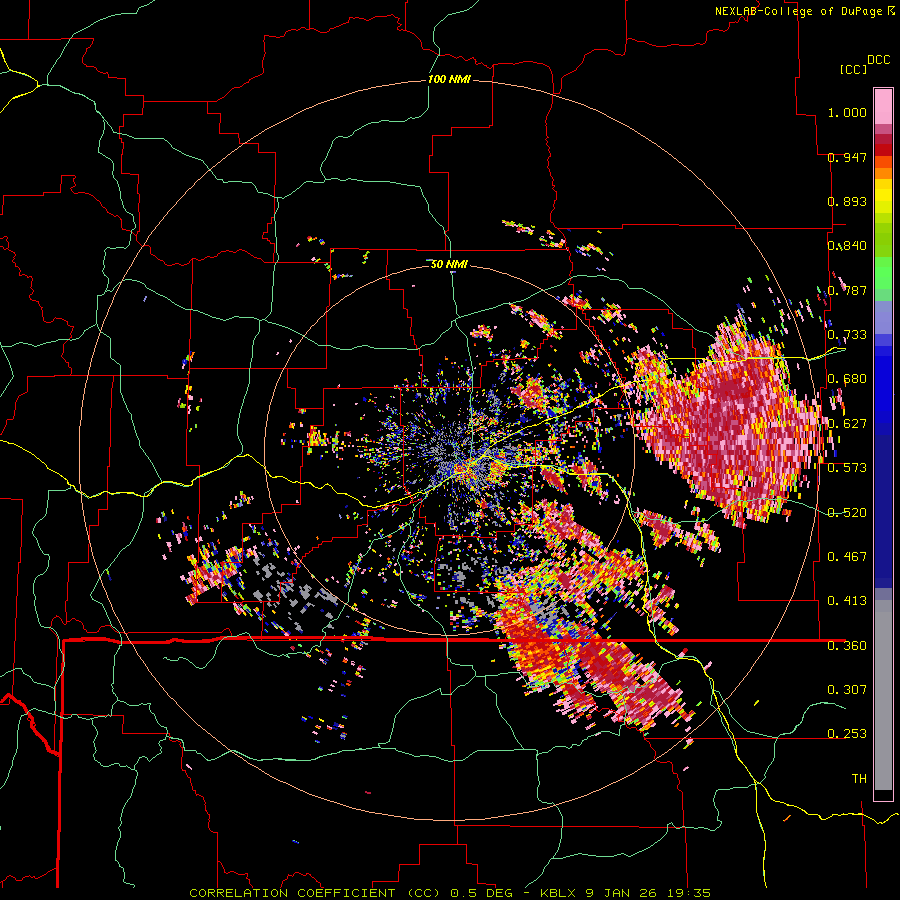
Task: Select the 1.000 value on the scale
Action: 847,112
